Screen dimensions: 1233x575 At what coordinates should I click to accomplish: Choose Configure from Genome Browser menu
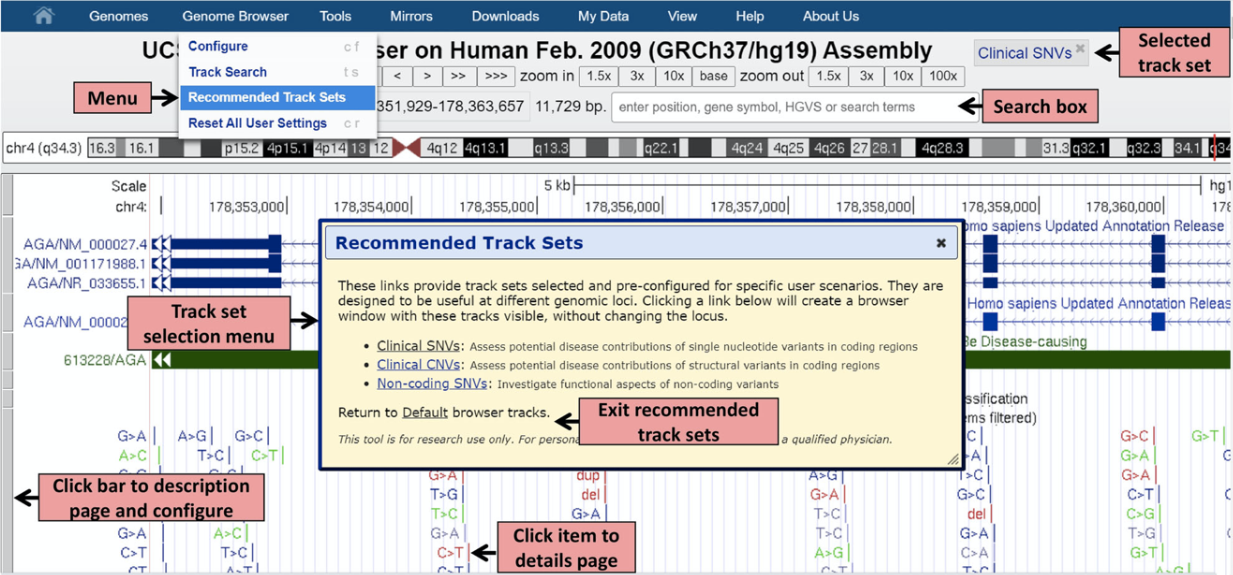218,47
